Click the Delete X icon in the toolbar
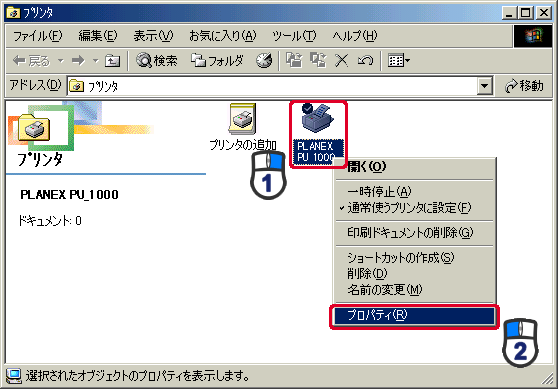 coord(342,61)
